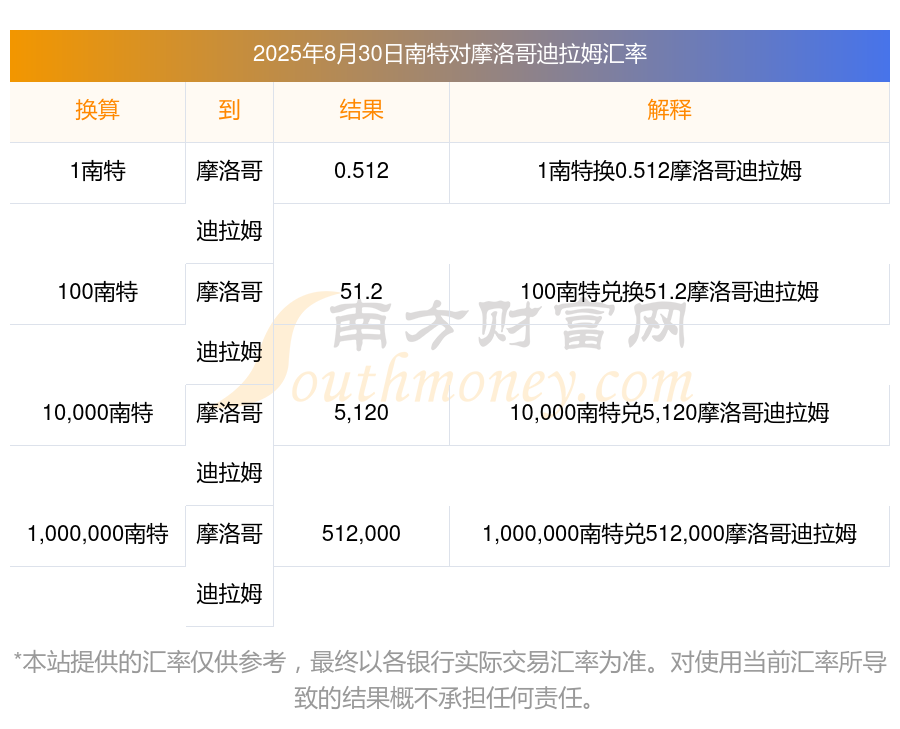Screen dimensions: 900x729
Task: Click 摩洛哥 in the 100南特 row
Action: click(229, 292)
